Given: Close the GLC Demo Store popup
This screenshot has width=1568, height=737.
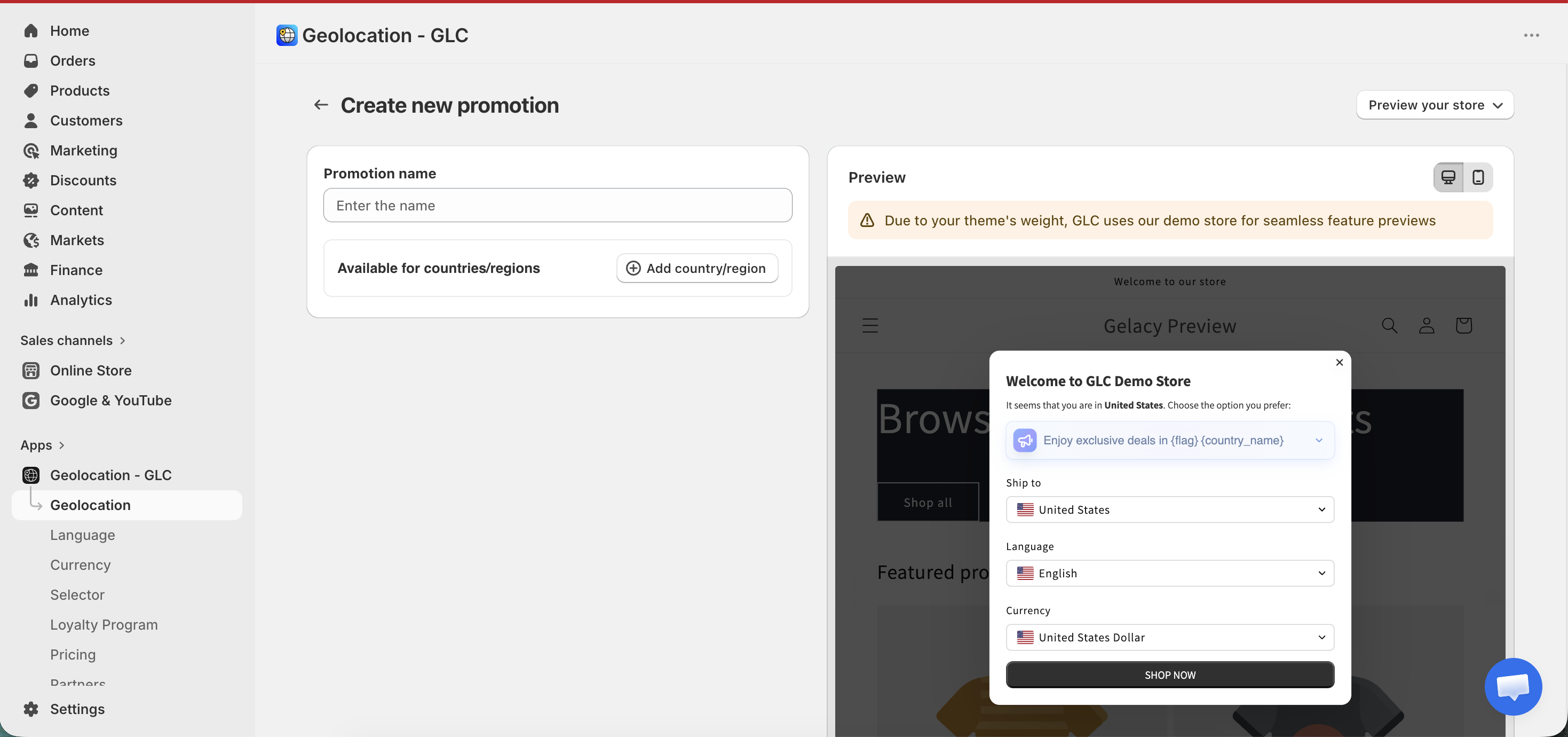Looking at the screenshot, I should coord(1339,363).
